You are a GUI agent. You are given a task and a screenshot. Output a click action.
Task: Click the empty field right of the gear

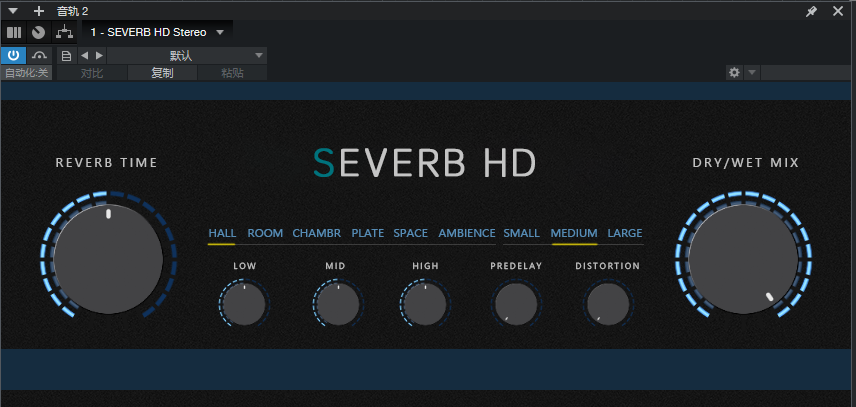(x=806, y=73)
